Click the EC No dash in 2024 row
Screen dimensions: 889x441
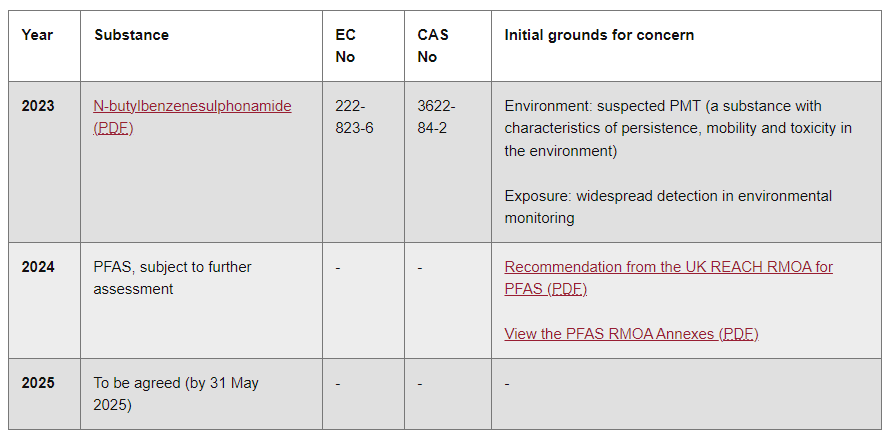point(338,268)
